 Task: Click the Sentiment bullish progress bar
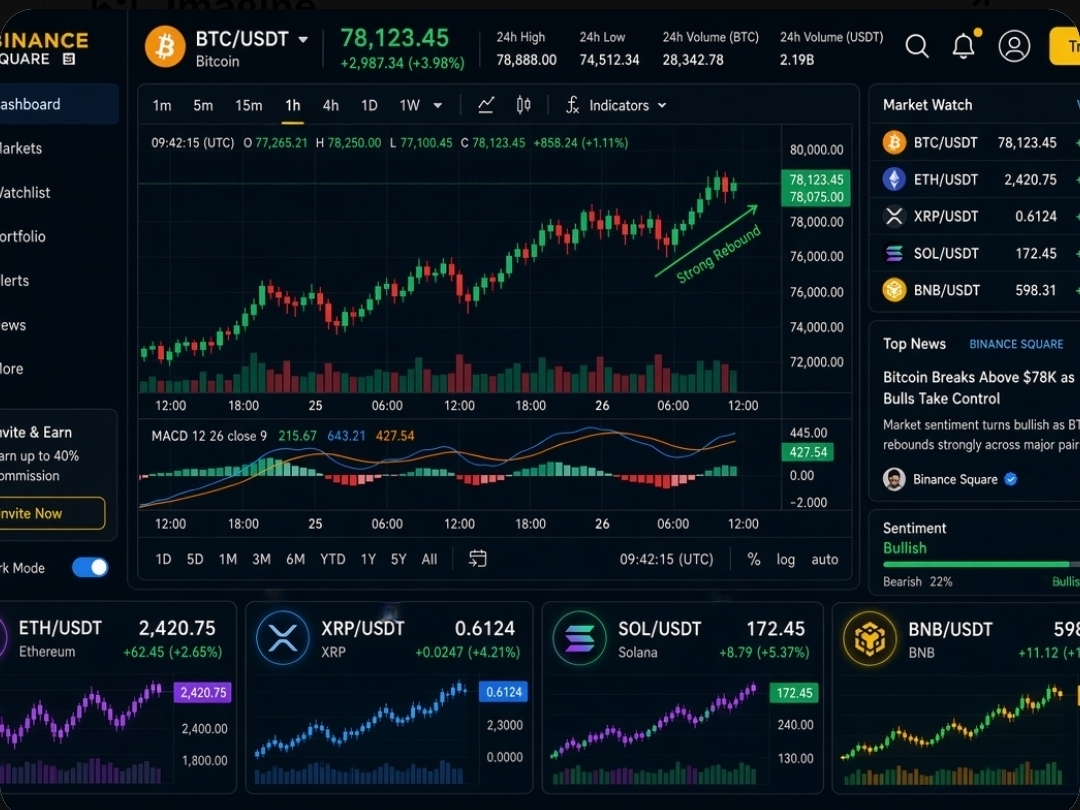981,565
